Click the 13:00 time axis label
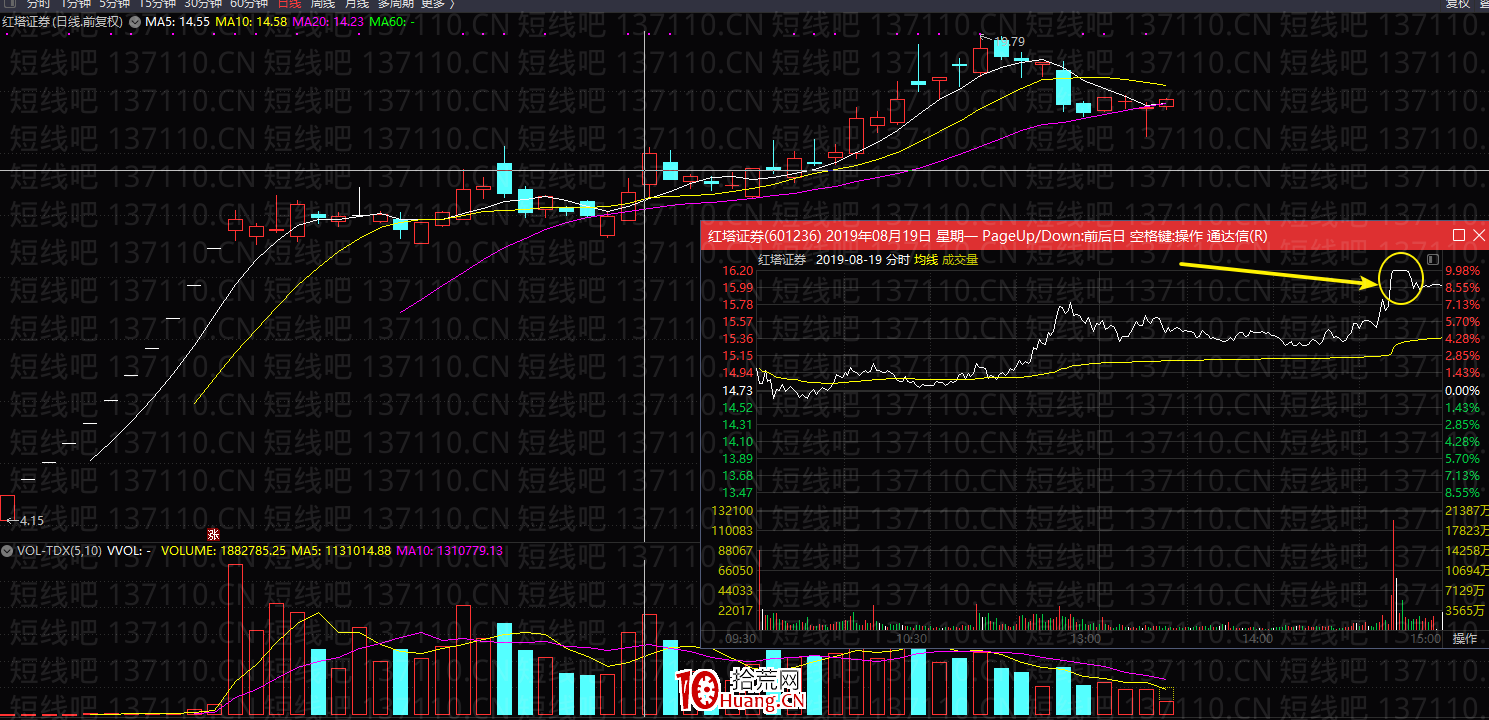 click(x=1085, y=638)
